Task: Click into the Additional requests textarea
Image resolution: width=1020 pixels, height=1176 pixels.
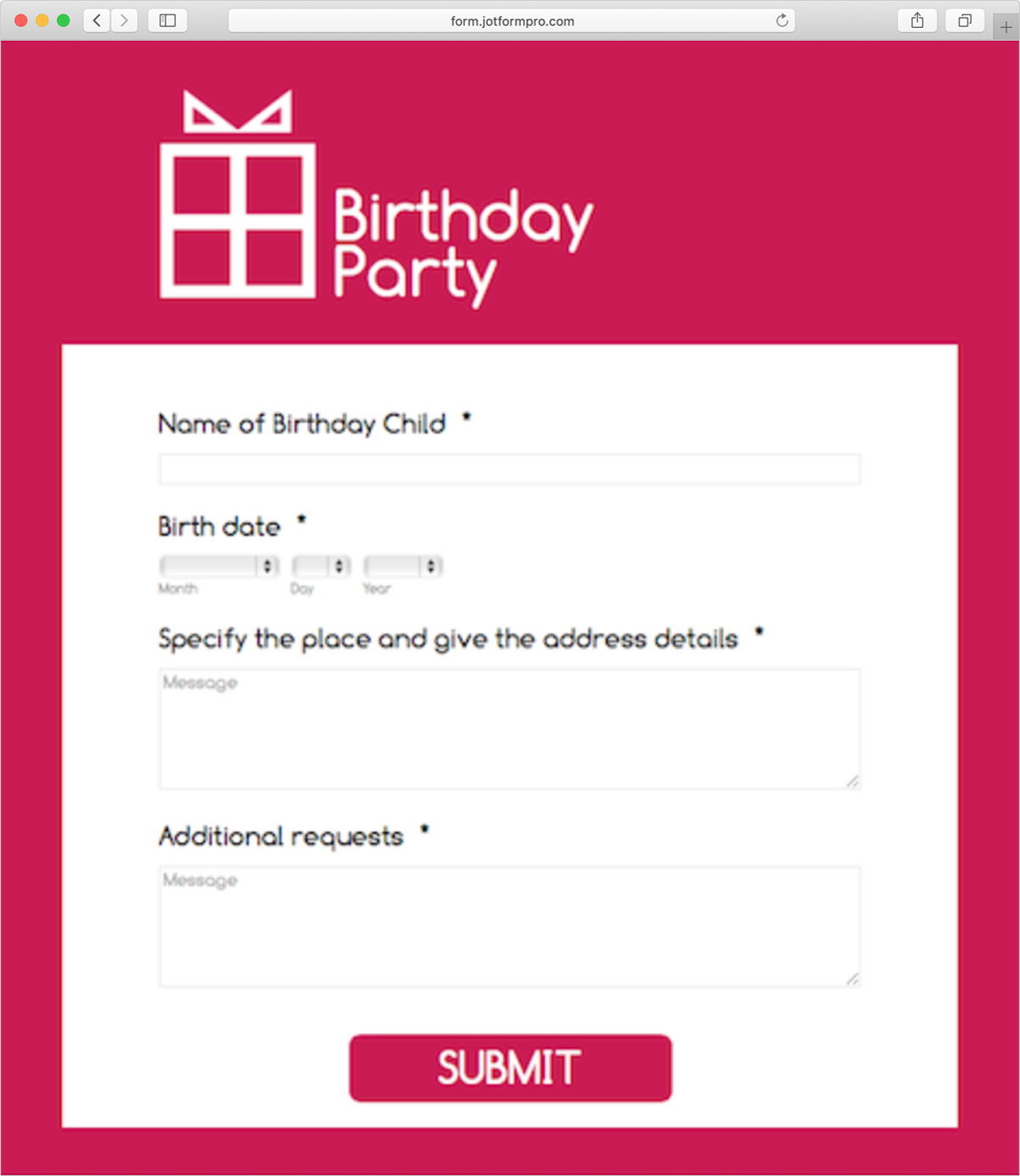Action: tap(509, 927)
